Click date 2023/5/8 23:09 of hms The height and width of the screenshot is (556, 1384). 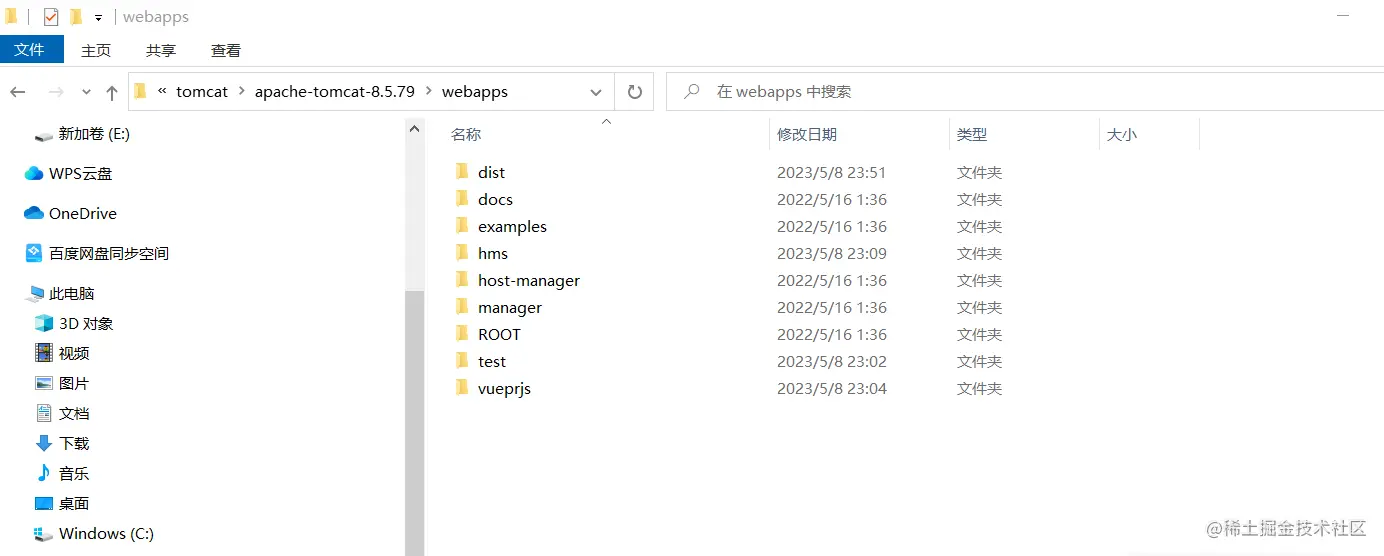tap(831, 253)
